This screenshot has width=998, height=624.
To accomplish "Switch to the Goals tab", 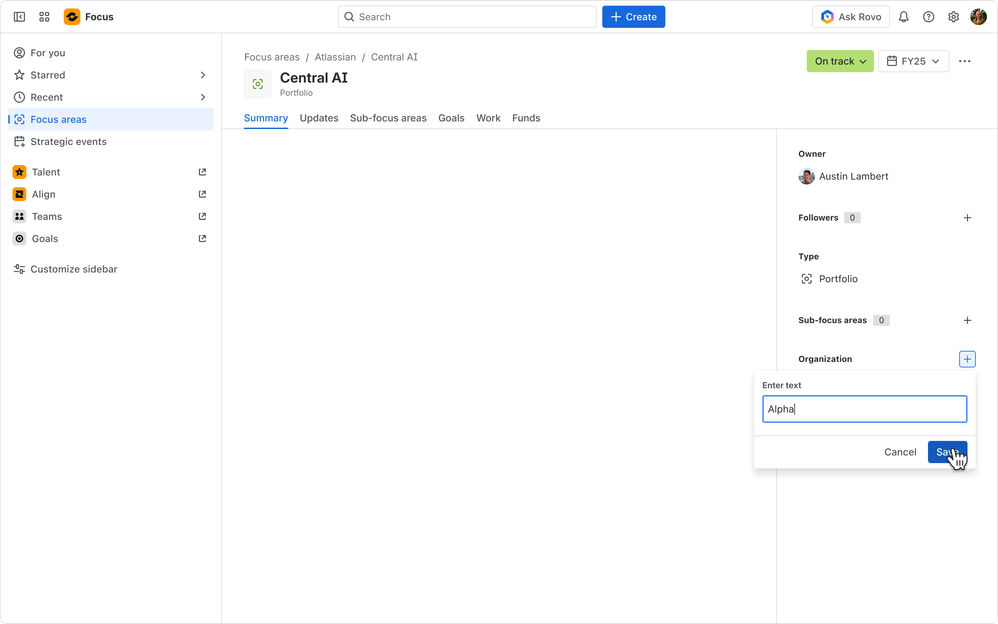I will tap(451, 118).
